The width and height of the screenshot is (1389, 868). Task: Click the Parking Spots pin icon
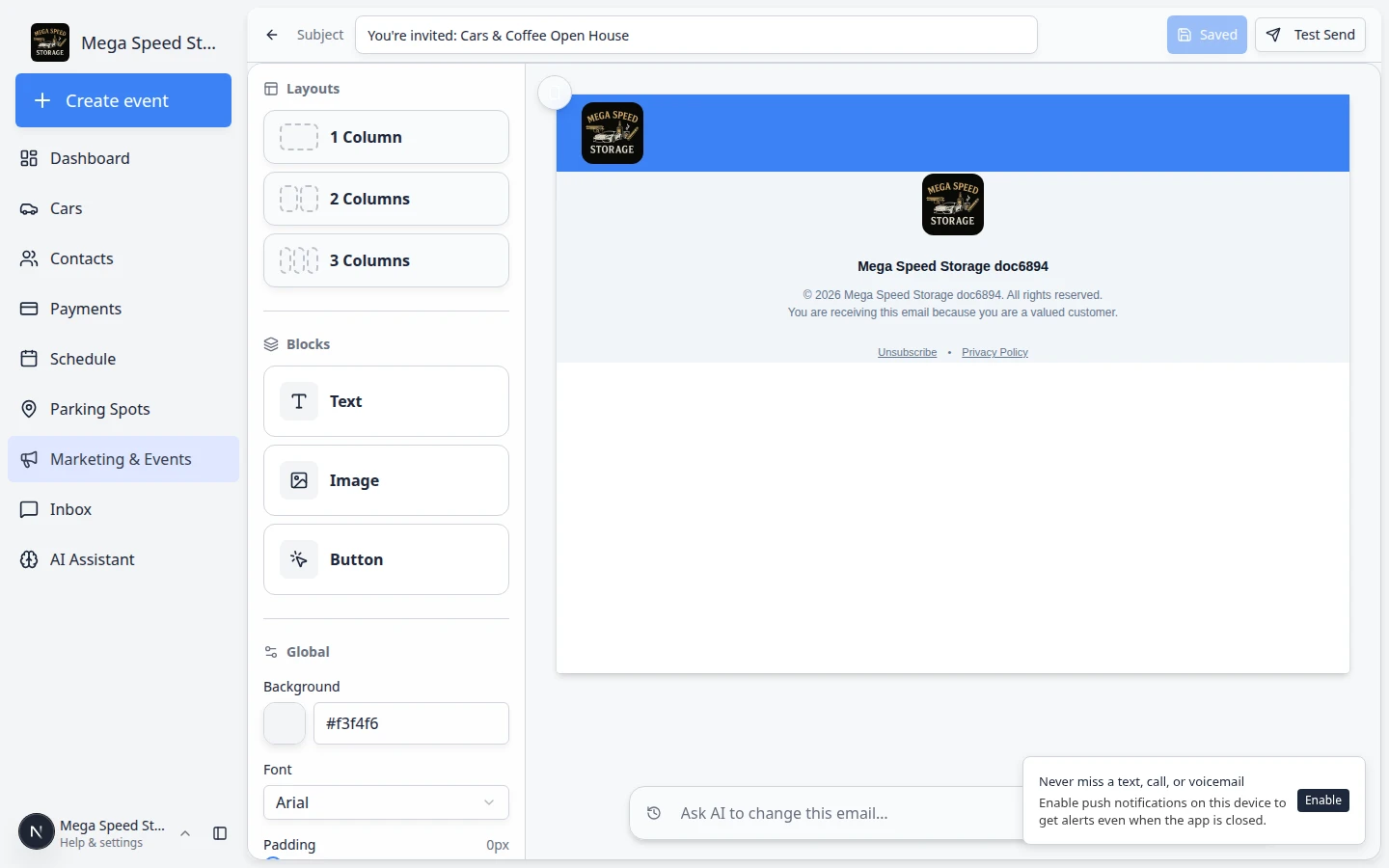(29, 409)
